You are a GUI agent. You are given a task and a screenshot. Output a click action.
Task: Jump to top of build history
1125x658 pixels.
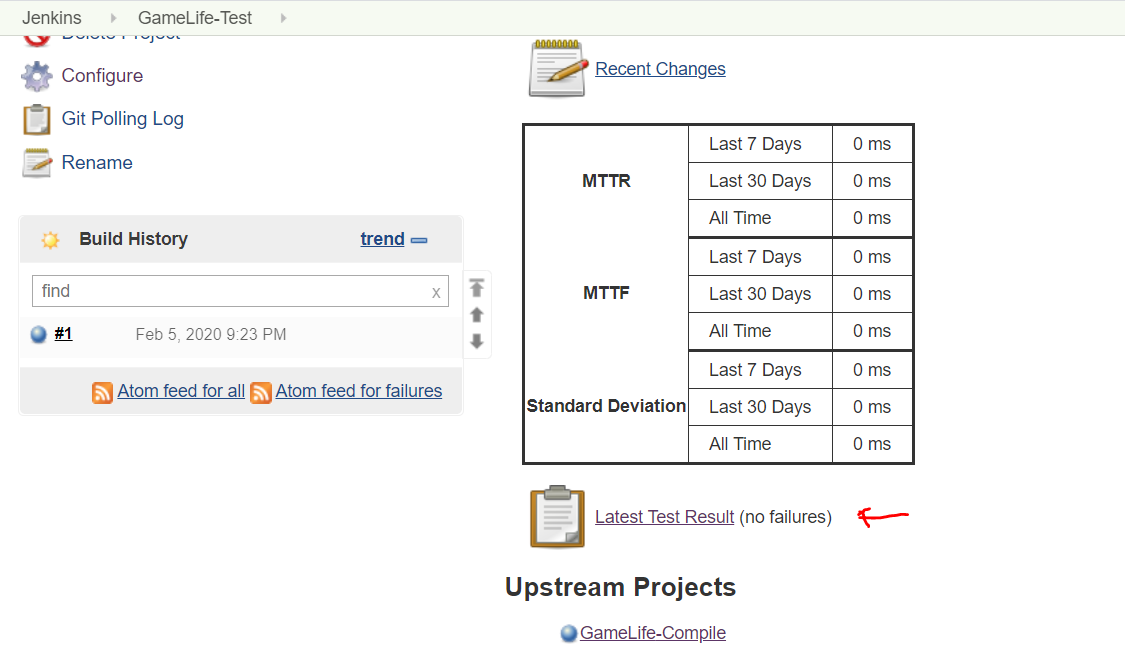click(477, 288)
